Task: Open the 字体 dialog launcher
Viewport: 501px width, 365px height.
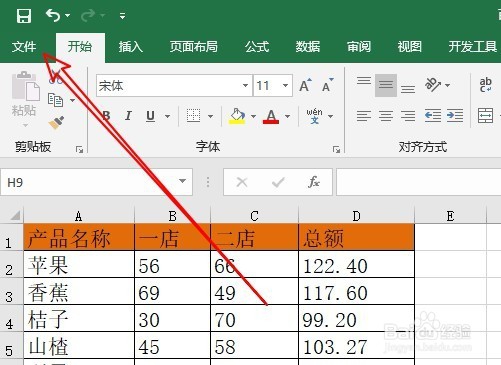Action: [x=336, y=150]
